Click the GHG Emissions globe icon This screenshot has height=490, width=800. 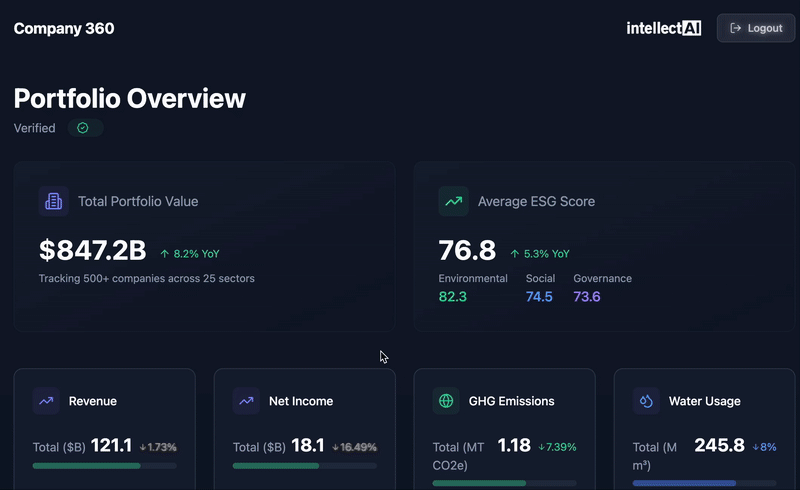tap(446, 401)
